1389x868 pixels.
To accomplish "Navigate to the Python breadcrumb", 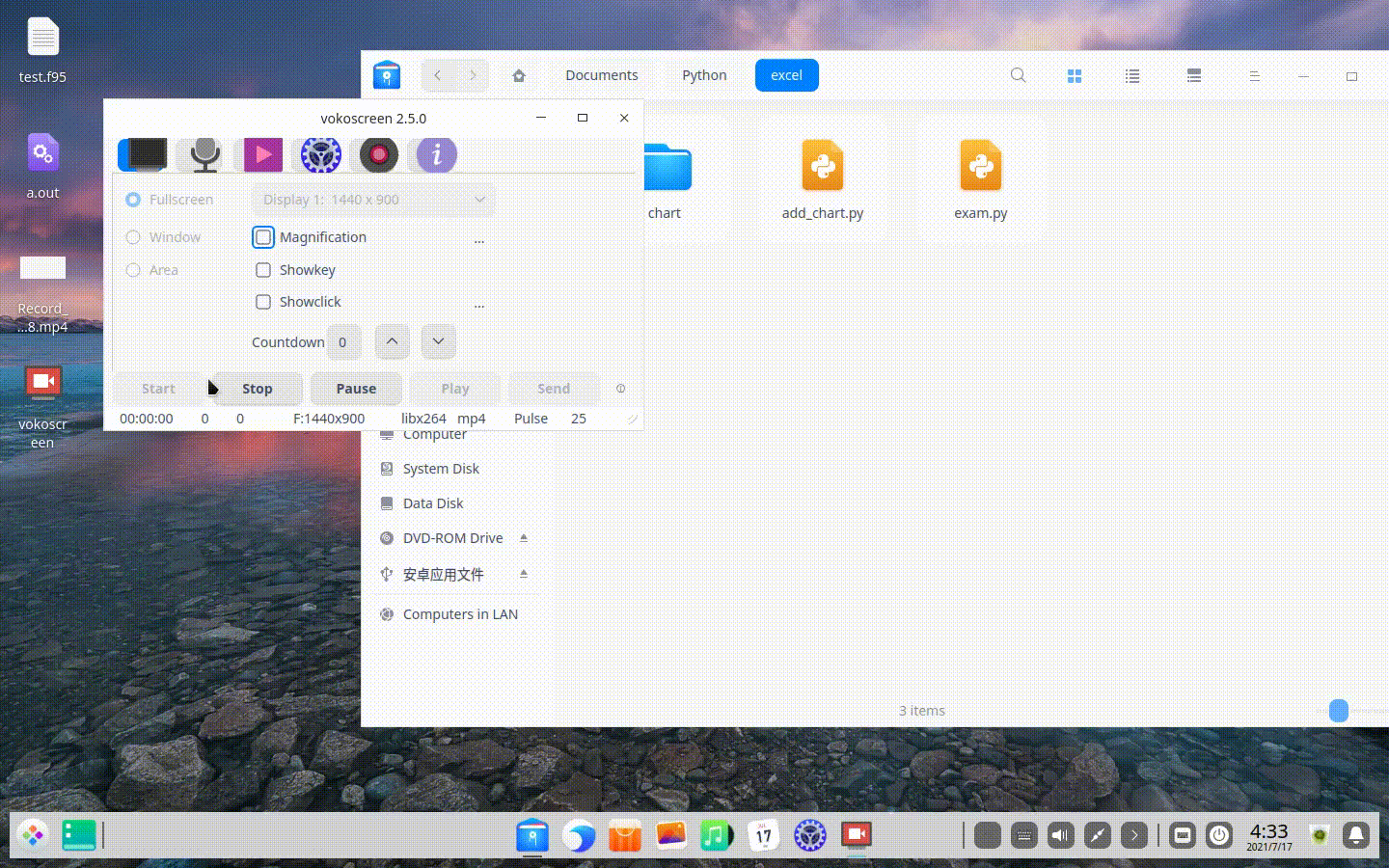I will click(x=704, y=75).
